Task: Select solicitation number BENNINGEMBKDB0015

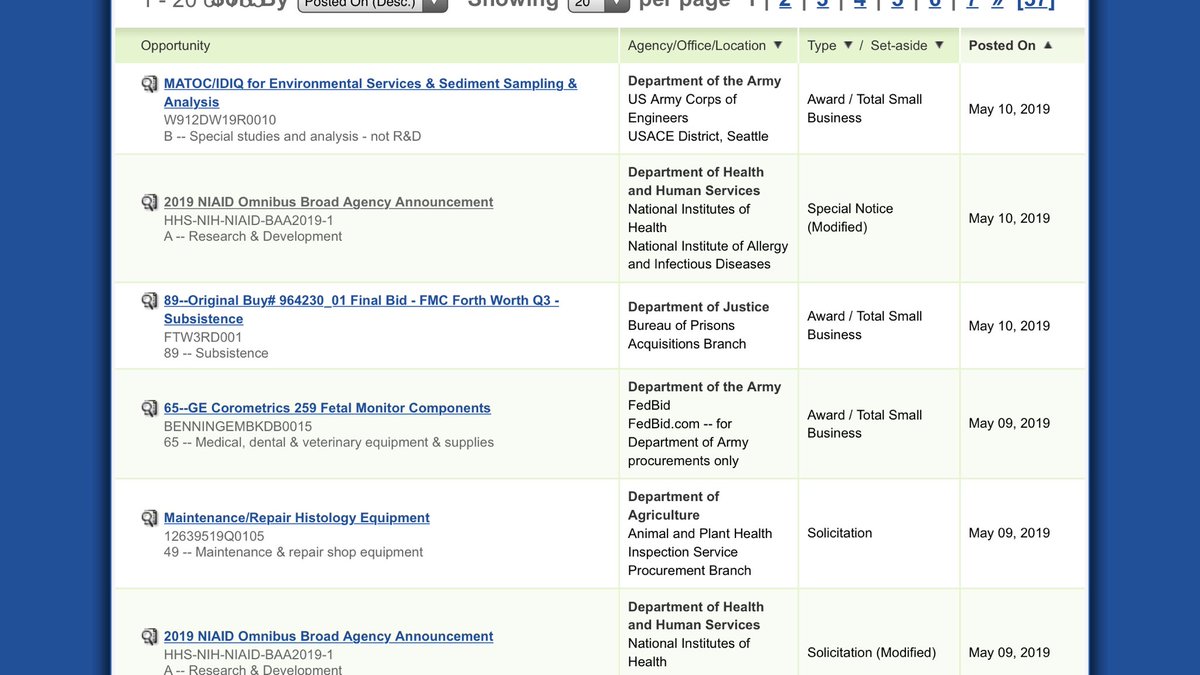Action: tap(238, 426)
